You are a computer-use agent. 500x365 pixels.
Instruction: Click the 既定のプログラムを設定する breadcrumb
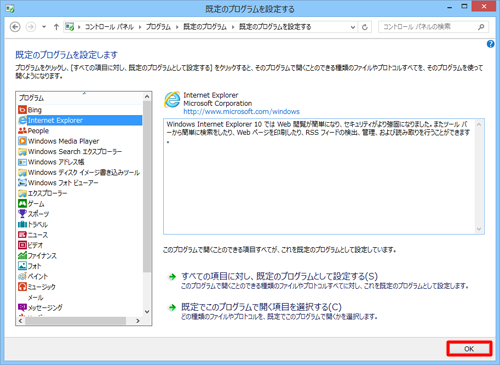(x=275, y=27)
